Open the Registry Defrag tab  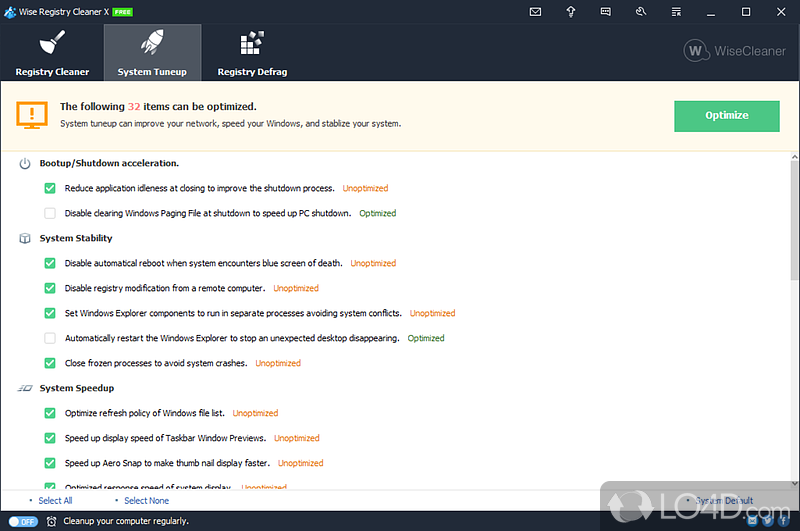coord(252,53)
